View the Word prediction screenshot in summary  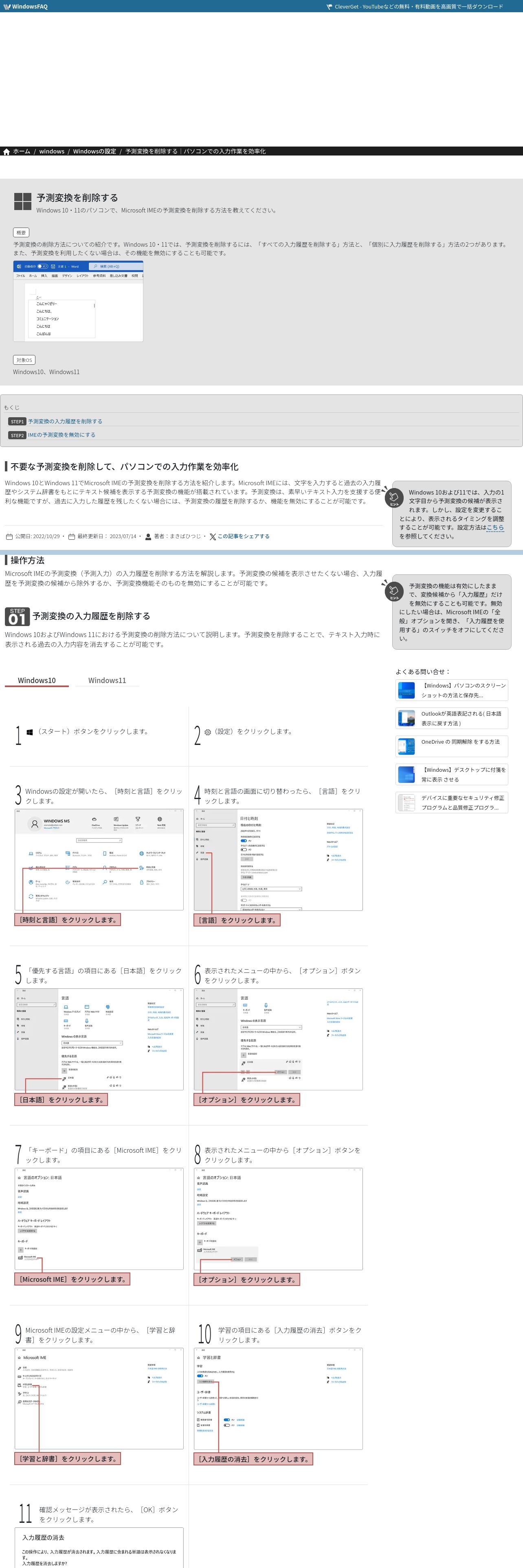[x=79, y=301]
